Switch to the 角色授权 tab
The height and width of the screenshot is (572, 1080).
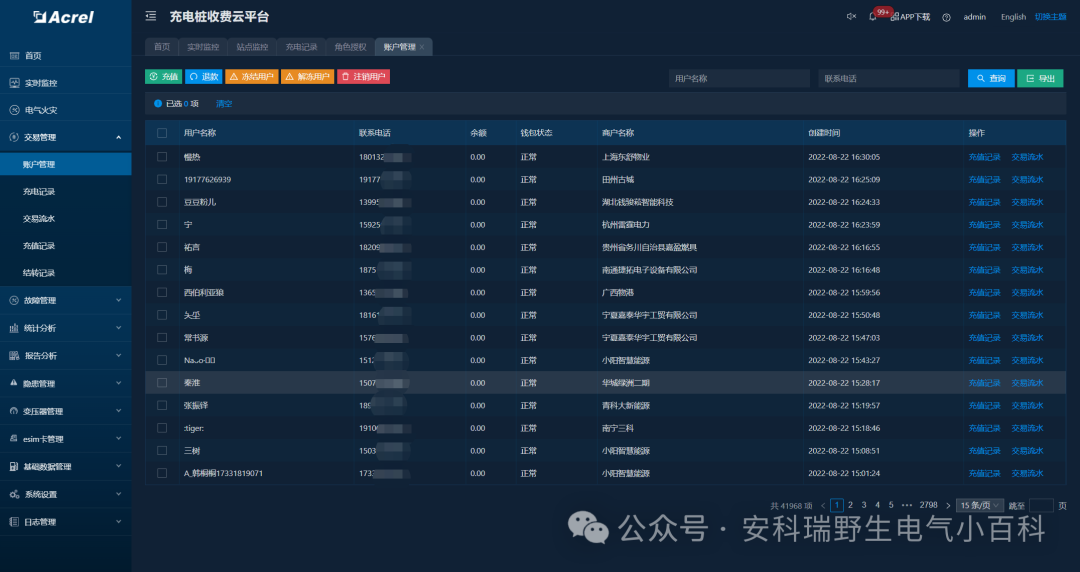pos(350,47)
